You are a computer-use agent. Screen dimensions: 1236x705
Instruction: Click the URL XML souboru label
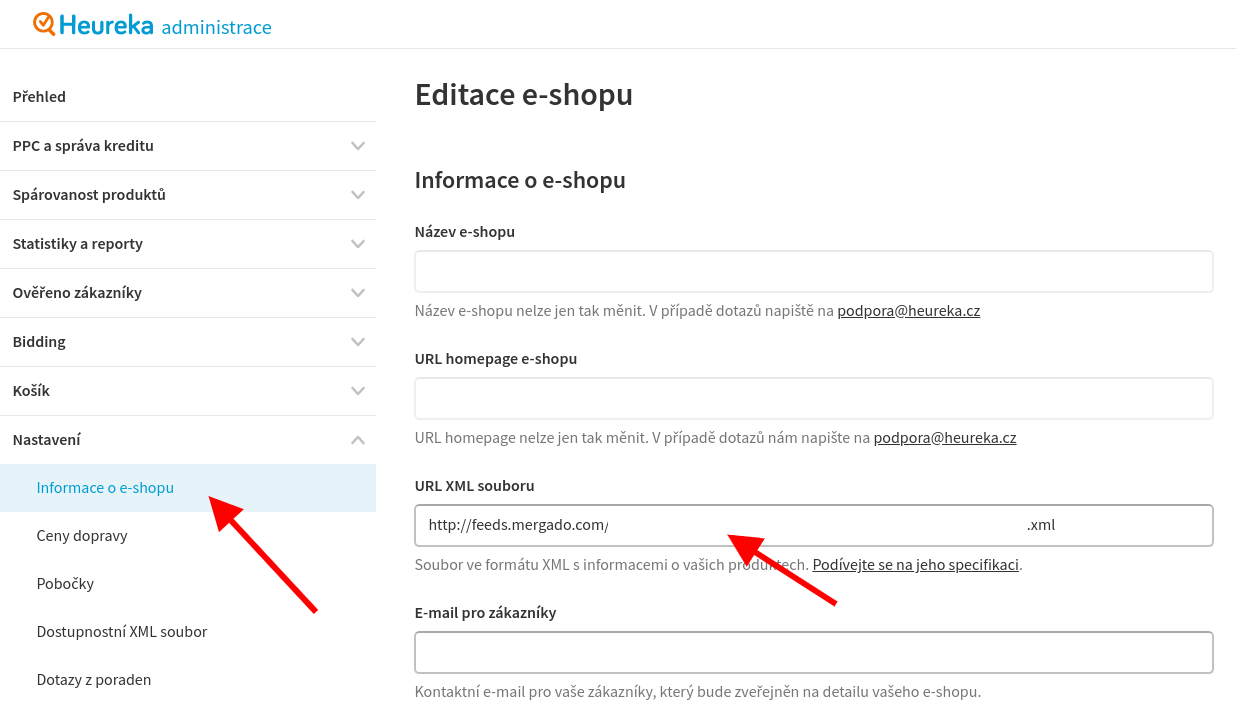475,486
